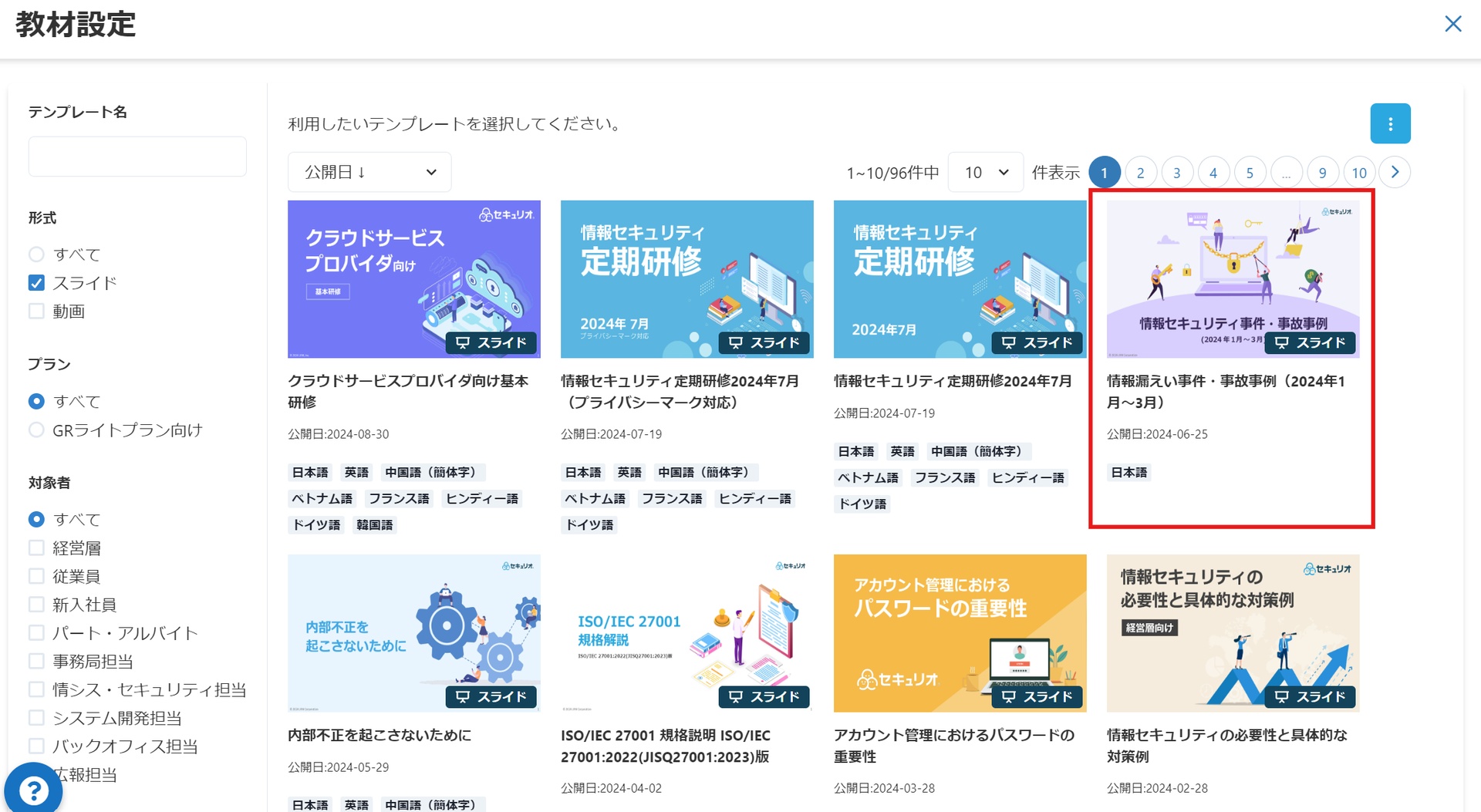Viewport: 1481px width, 812px height.
Task: Select パスワードの重要性 thumbnail
Action: [960, 633]
